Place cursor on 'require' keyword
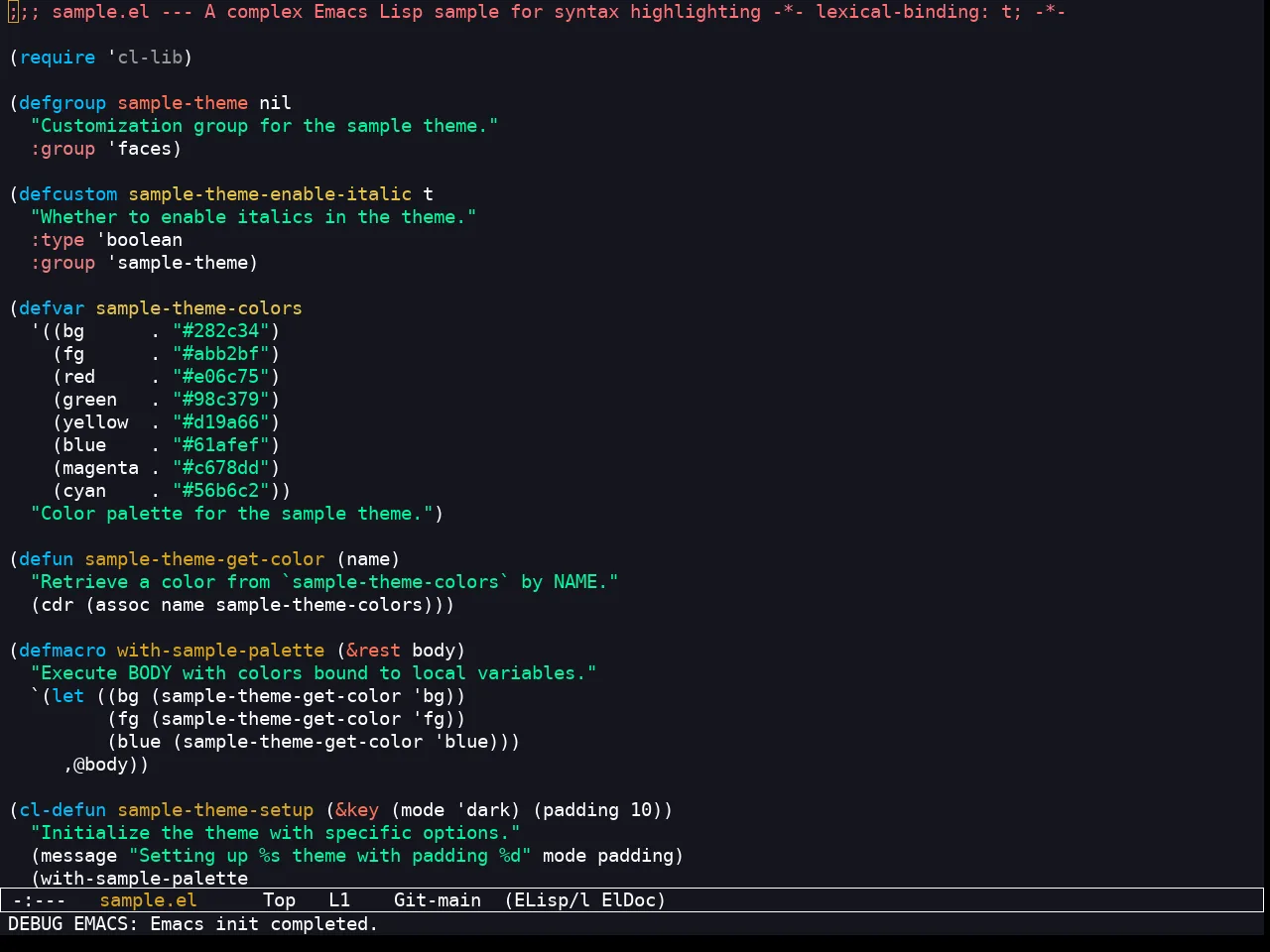The image size is (1270, 952). [x=58, y=58]
